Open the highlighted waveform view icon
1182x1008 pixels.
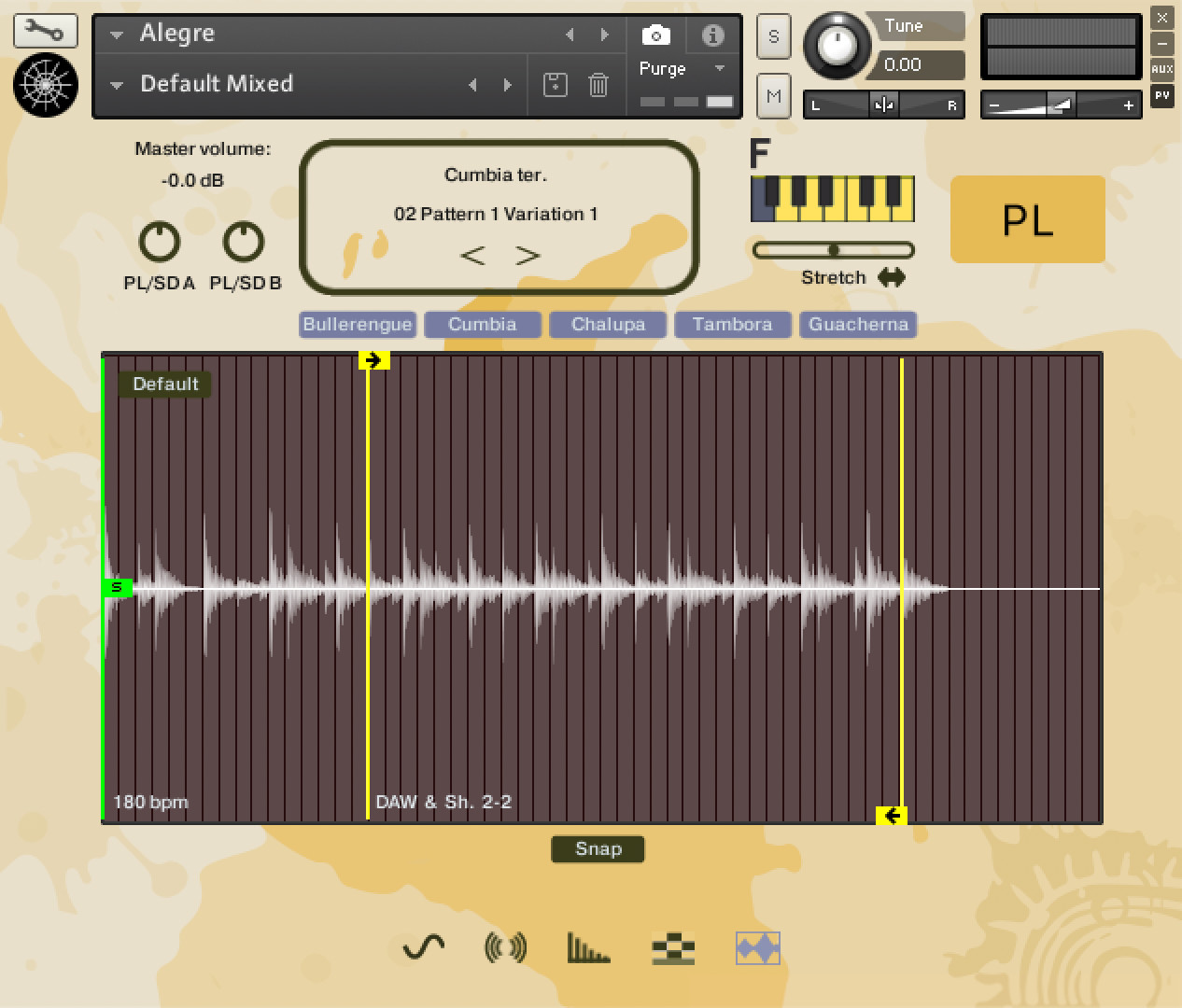[757, 947]
